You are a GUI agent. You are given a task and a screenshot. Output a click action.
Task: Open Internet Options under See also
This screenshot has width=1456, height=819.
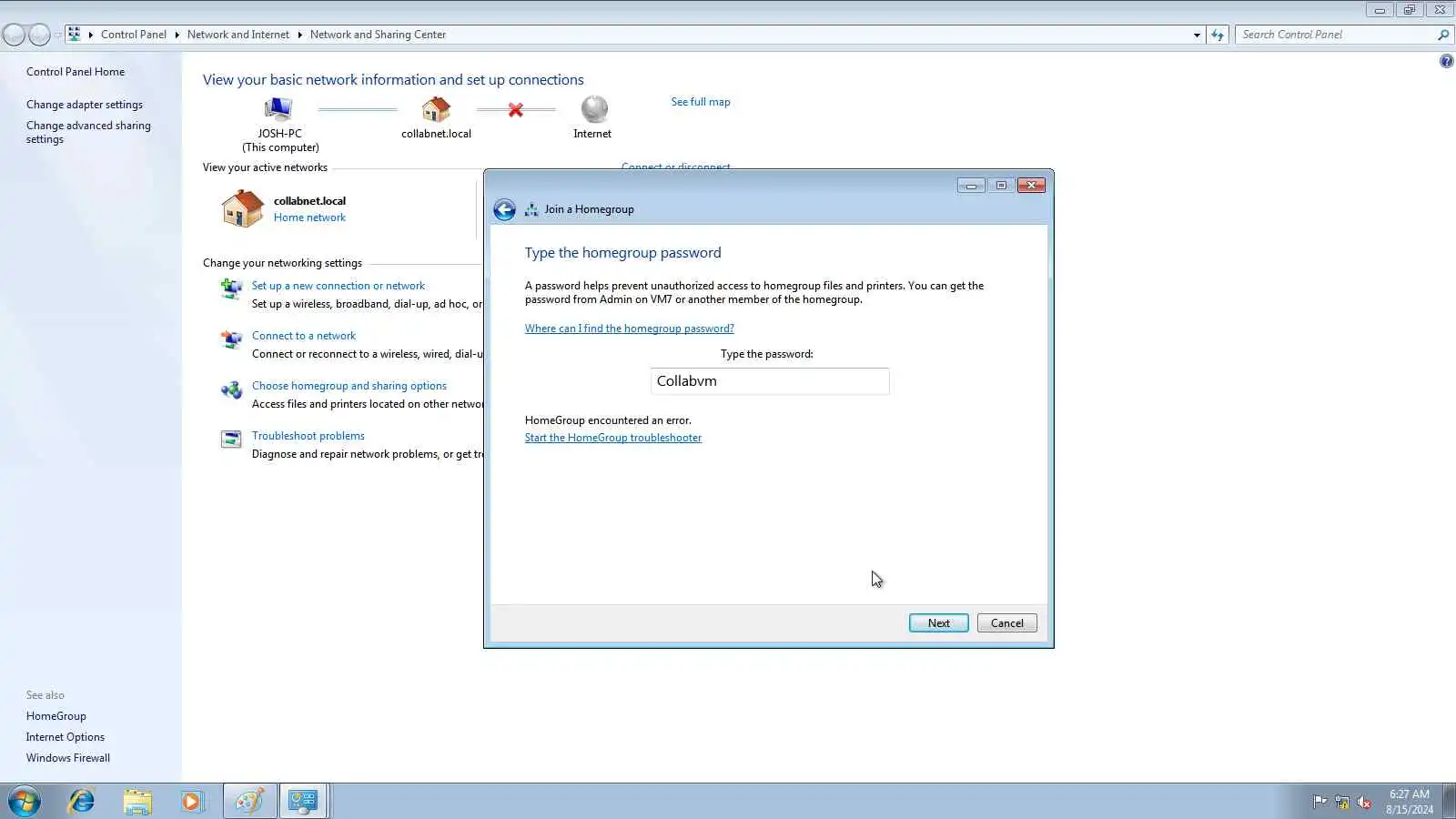click(66, 737)
